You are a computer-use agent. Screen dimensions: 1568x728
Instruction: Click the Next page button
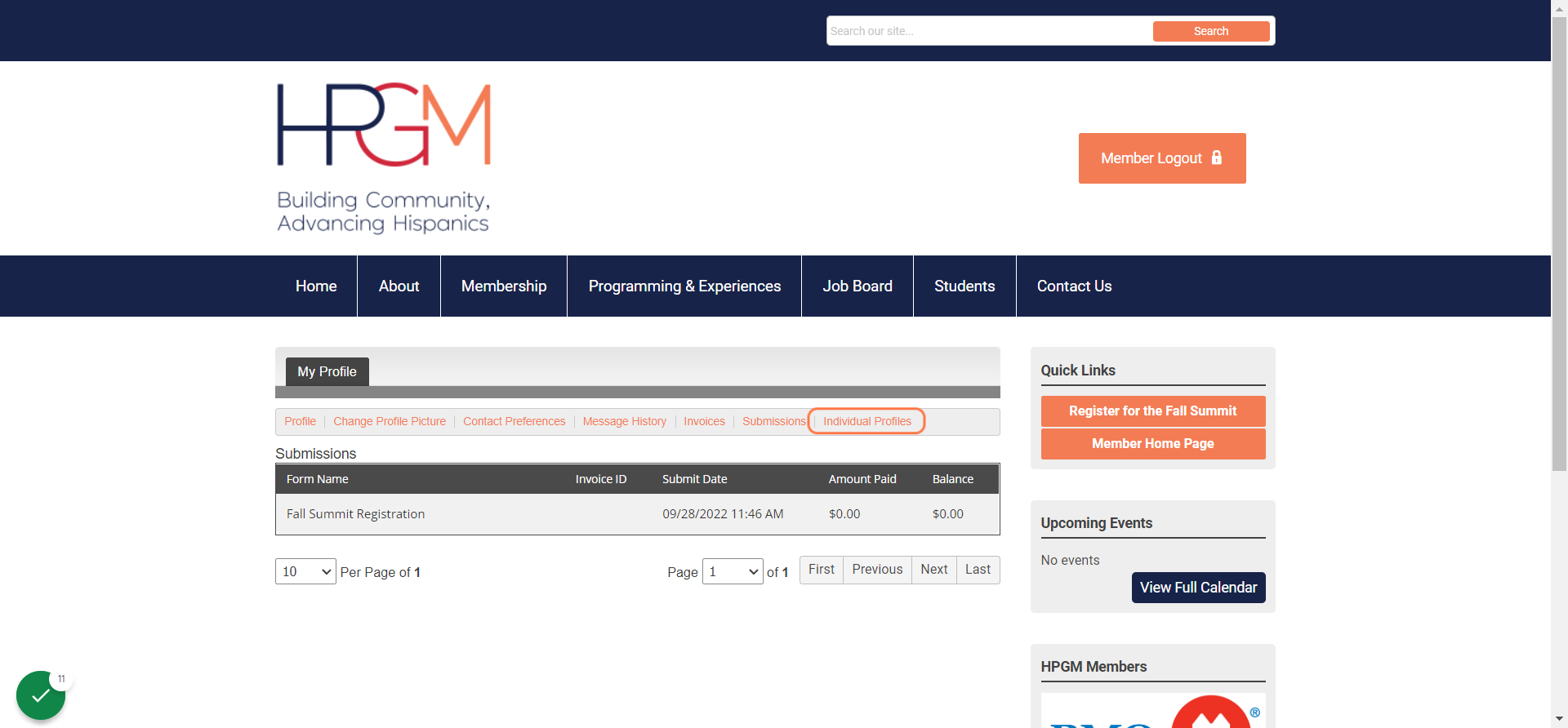coord(934,570)
